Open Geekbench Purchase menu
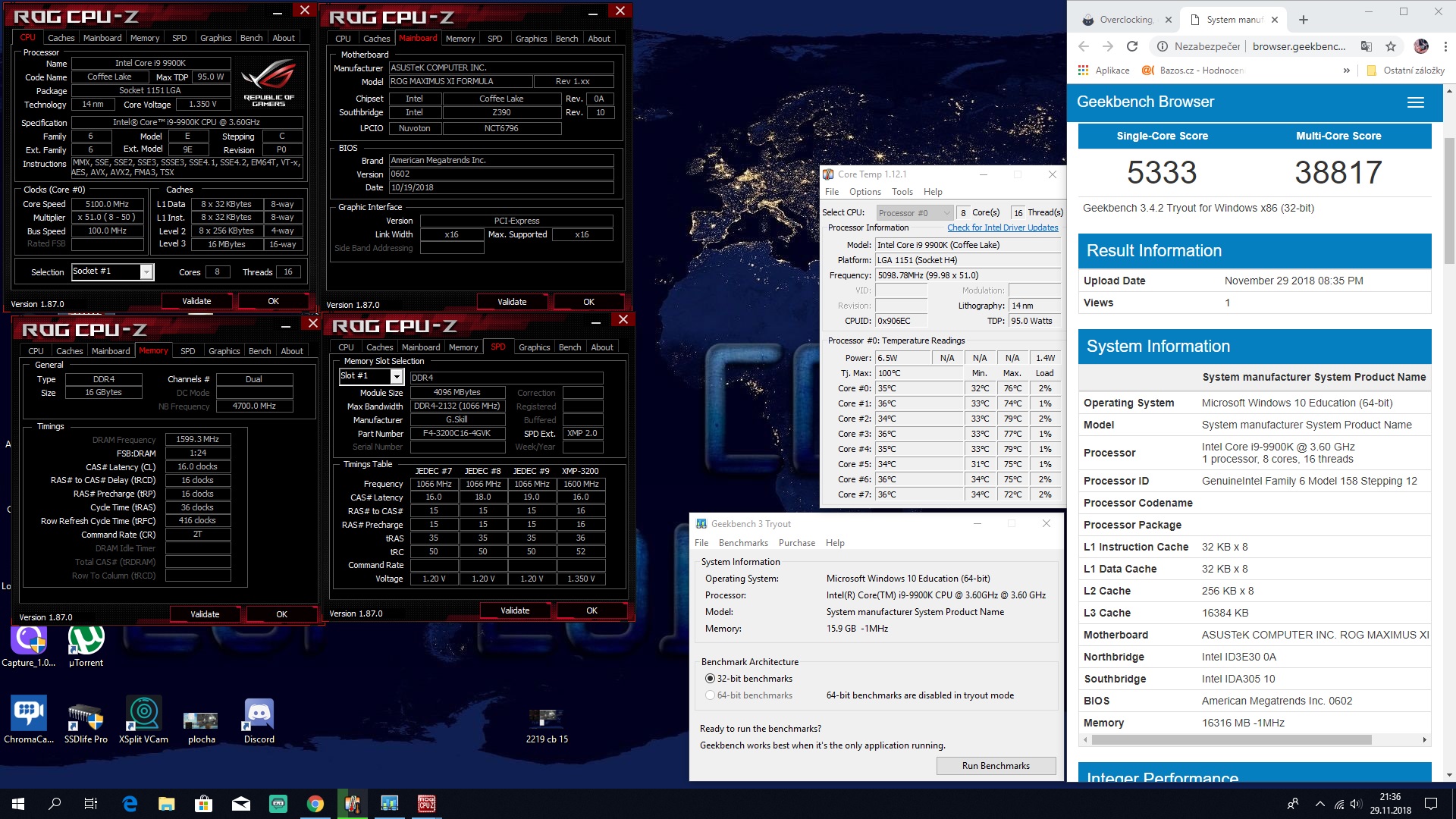The width and height of the screenshot is (1456, 819). pos(797,543)
